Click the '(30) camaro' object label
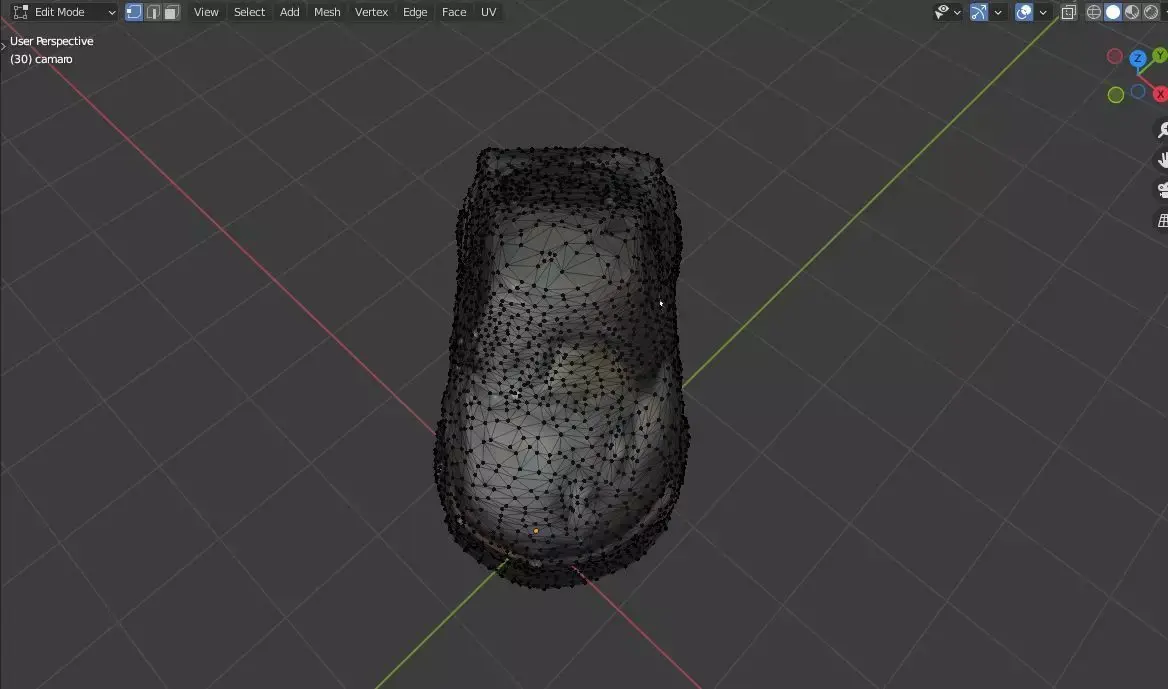The height and width of the screenshot is (689, 1168). [x=41, y=59]
